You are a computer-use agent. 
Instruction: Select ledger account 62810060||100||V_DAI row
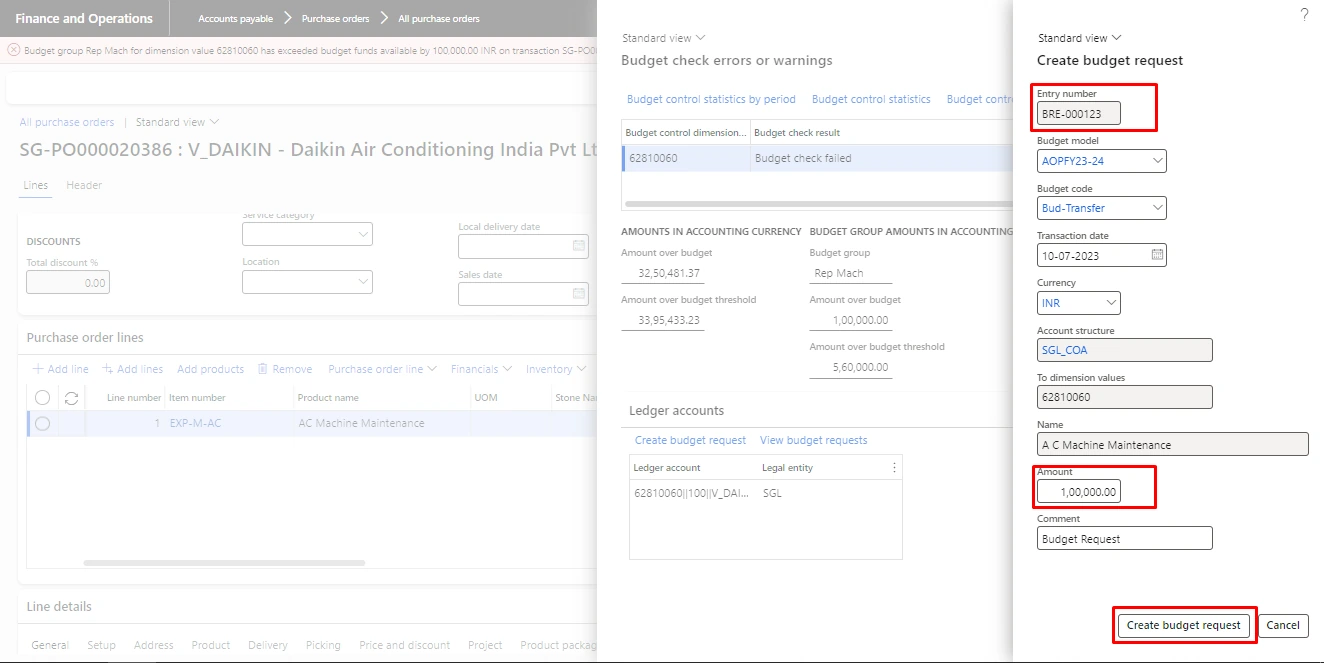click(765, 493)
